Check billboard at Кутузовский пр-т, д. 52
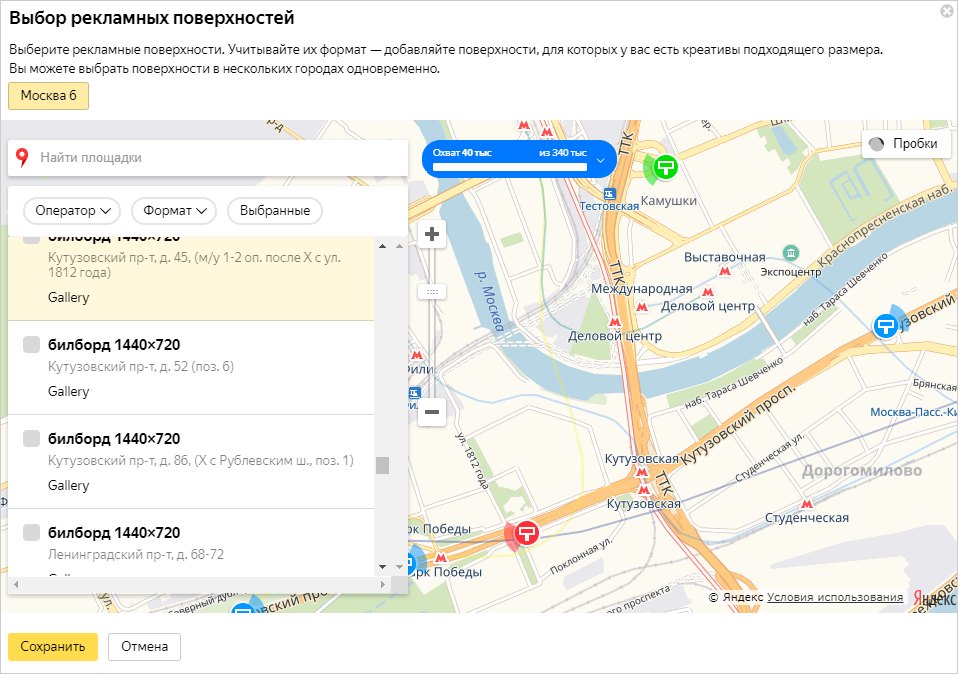 coord(31,344)
